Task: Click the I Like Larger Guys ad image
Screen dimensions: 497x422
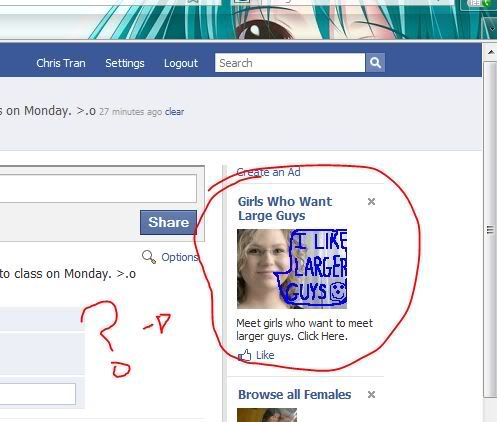Action: pyautogui.click(x=292, y=269)
